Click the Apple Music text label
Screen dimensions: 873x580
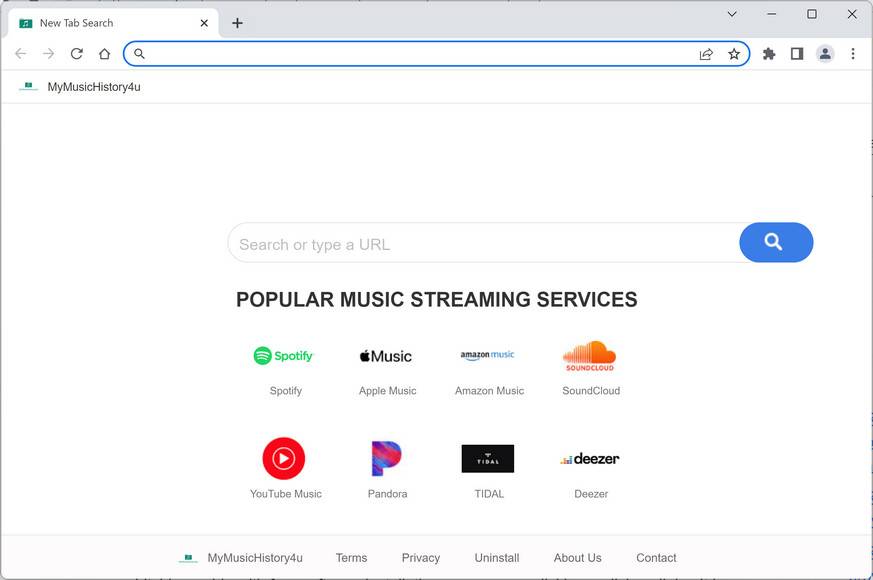[388, 391]
